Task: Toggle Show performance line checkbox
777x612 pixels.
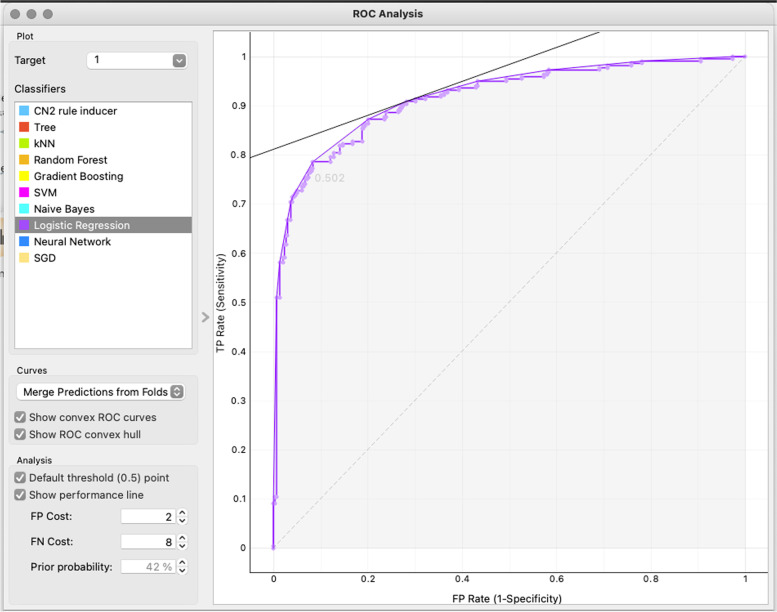Action: click(21, 495)
